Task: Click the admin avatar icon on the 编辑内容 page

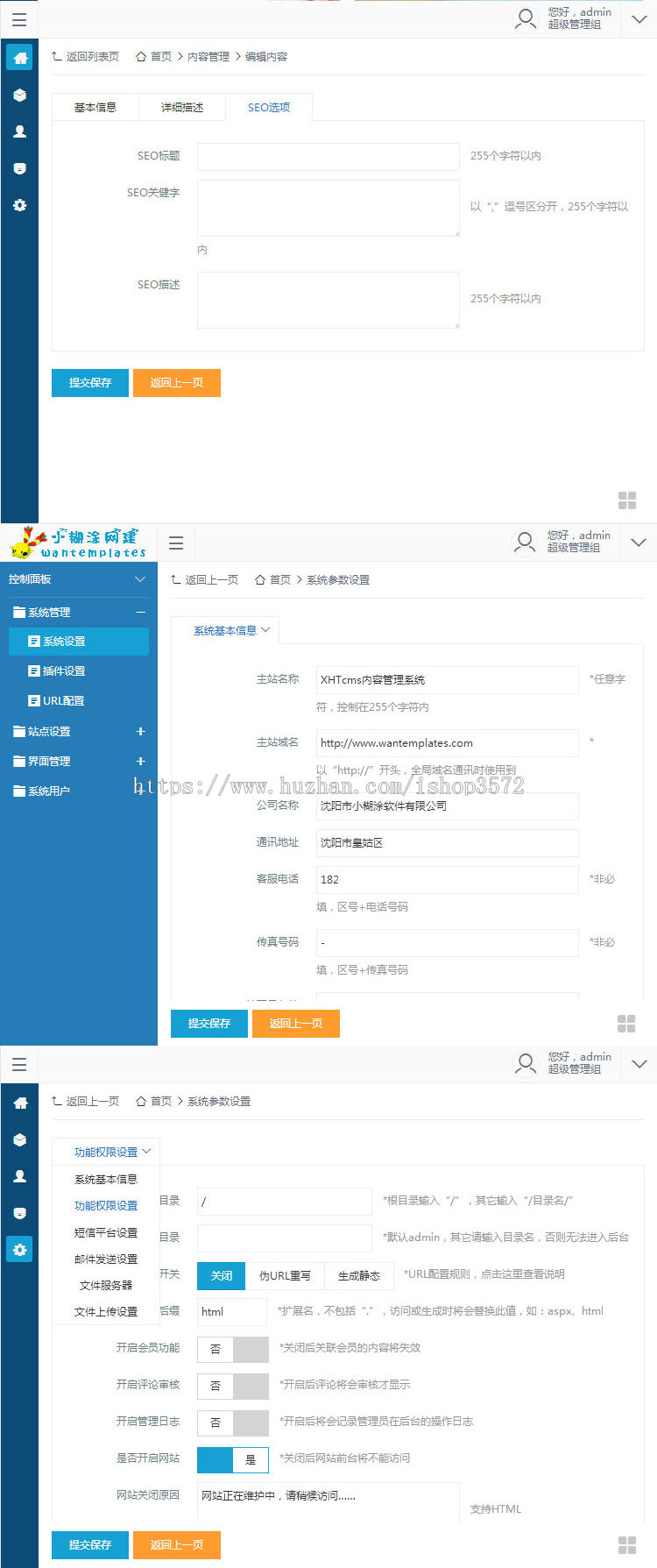Action: point(526,18)
